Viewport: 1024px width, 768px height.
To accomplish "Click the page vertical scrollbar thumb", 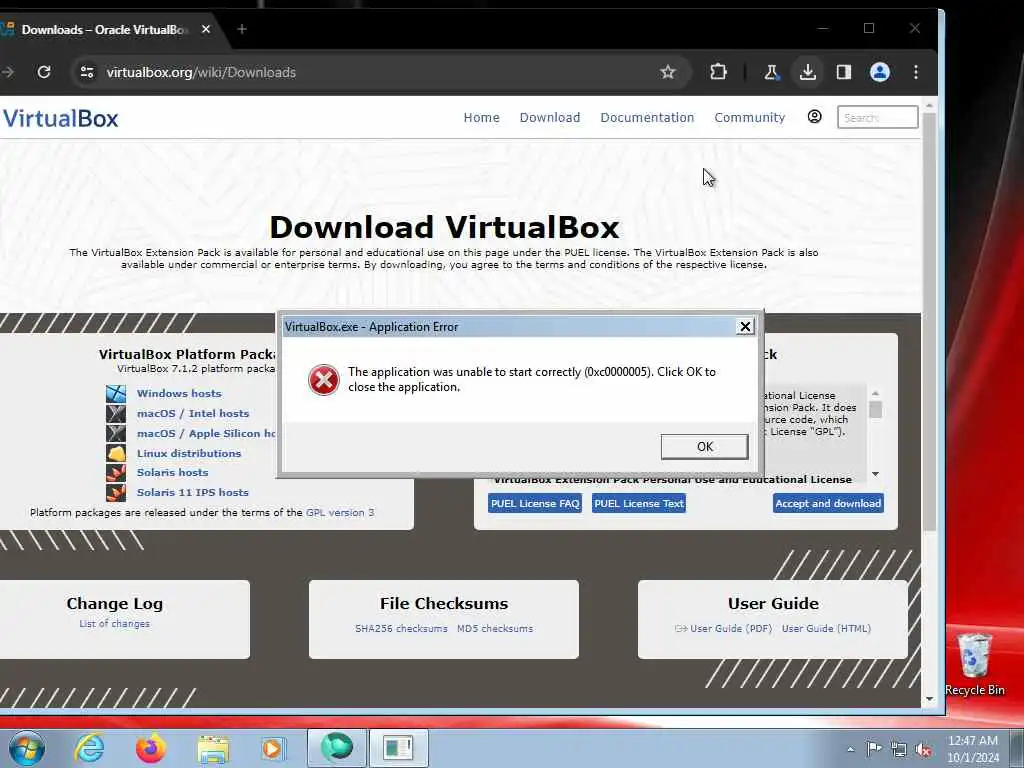I will point(929,321).
